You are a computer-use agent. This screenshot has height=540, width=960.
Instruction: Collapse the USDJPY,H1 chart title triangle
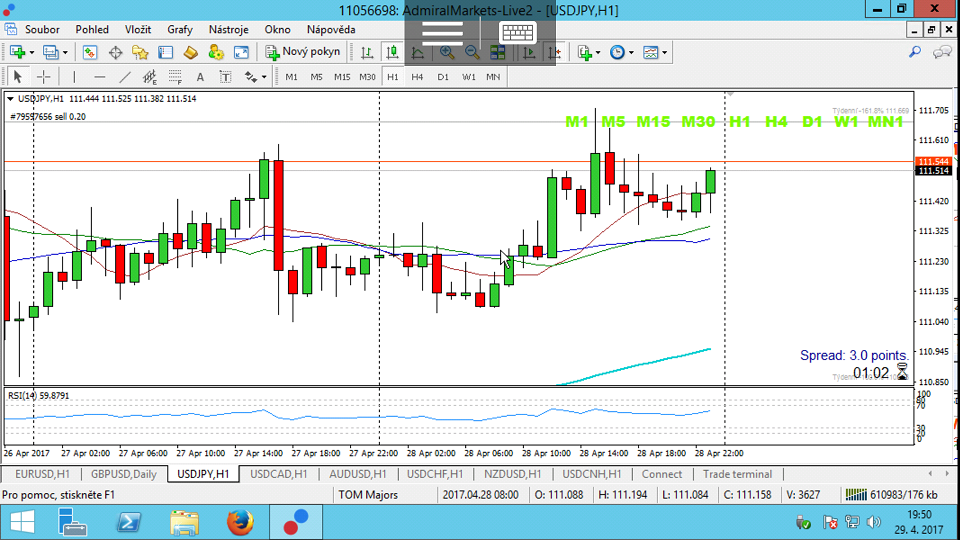click(x=10, y=99)
